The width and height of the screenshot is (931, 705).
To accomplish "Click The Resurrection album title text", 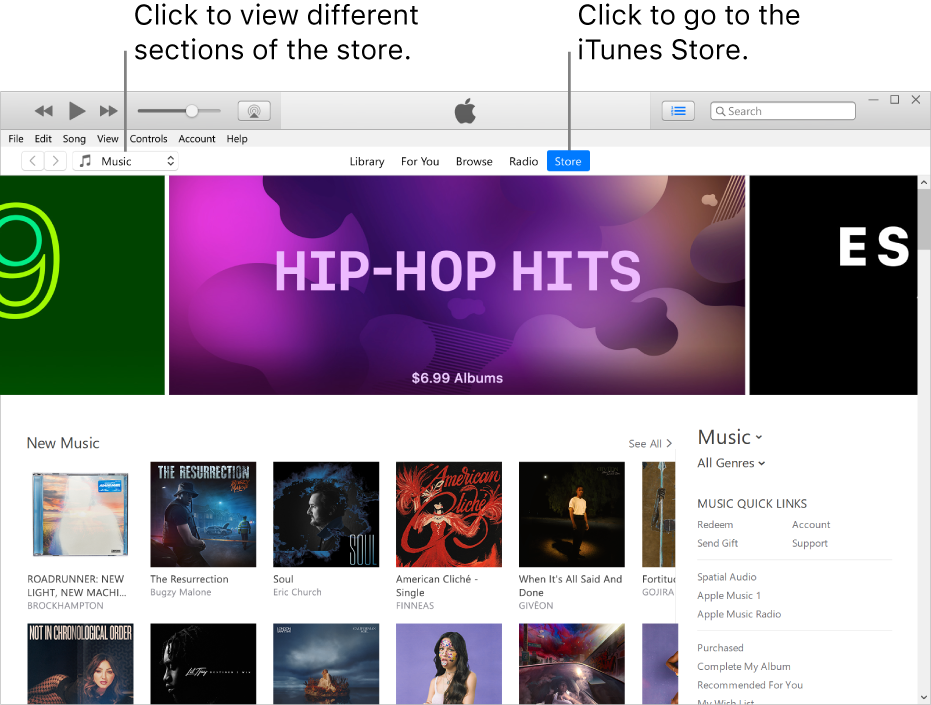I will coord(189,579).
